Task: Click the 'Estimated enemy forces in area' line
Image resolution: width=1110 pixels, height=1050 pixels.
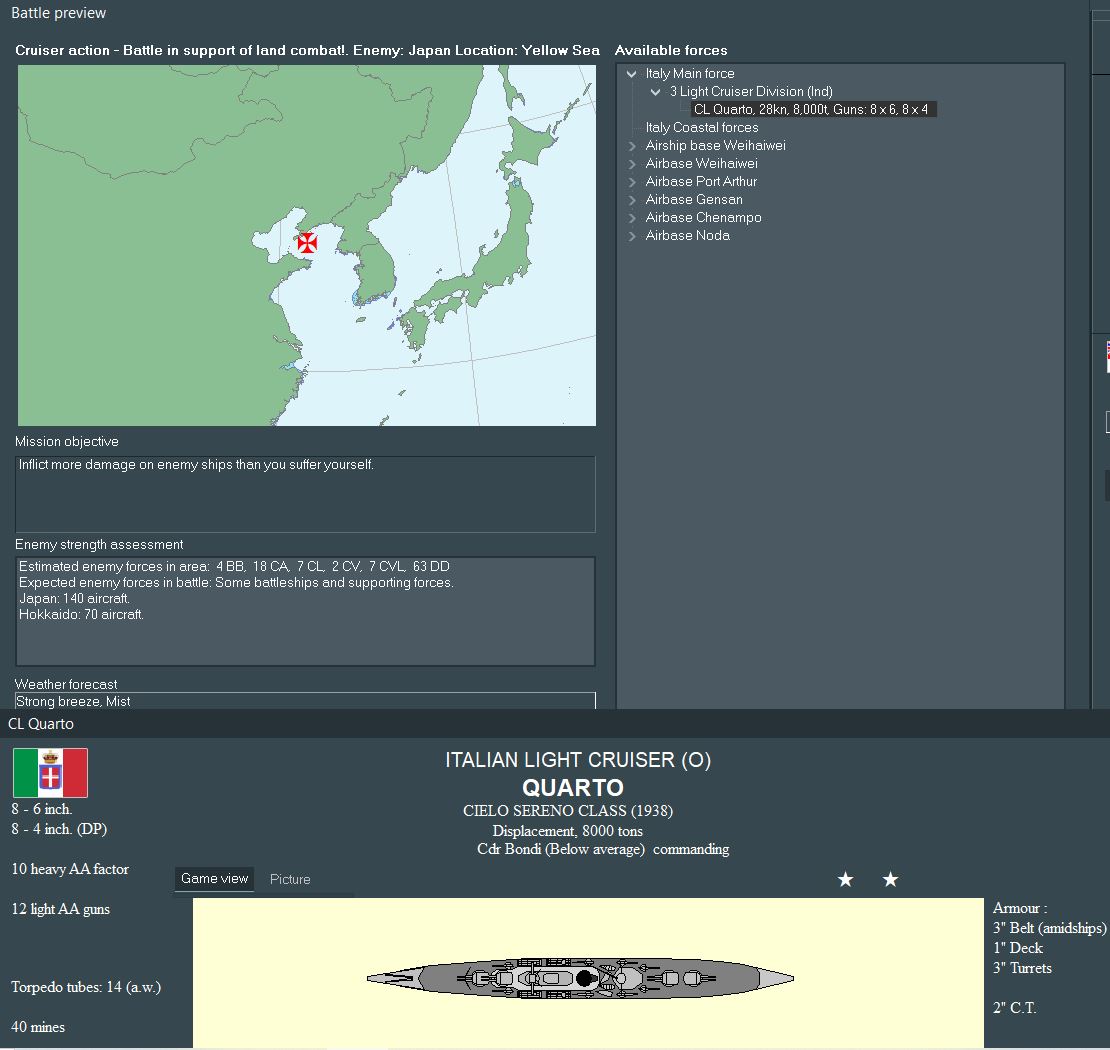Action: tap(234, 566)
